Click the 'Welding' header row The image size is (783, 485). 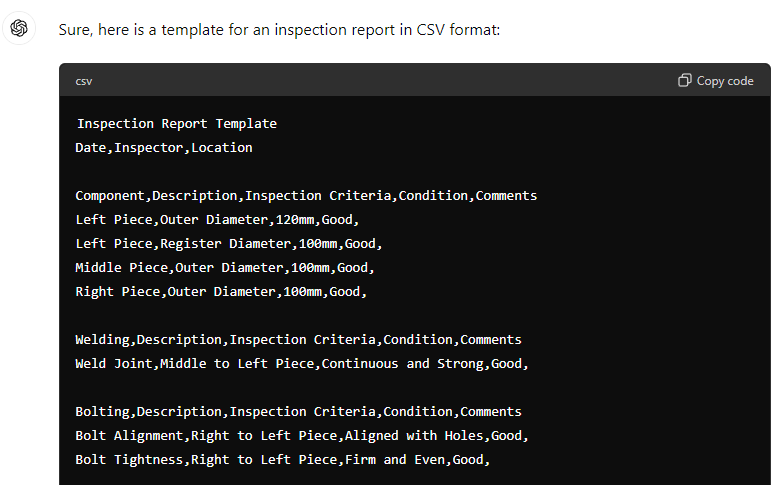click(298, 340)
